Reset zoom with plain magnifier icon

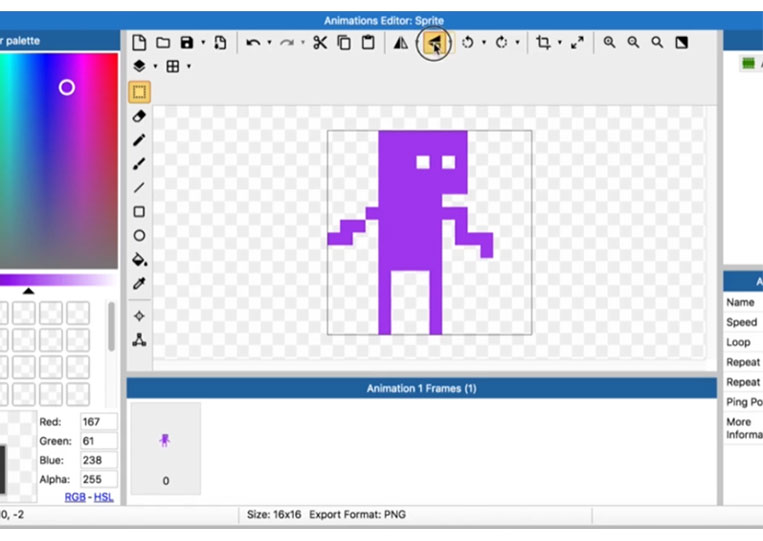tap(657, 42)
